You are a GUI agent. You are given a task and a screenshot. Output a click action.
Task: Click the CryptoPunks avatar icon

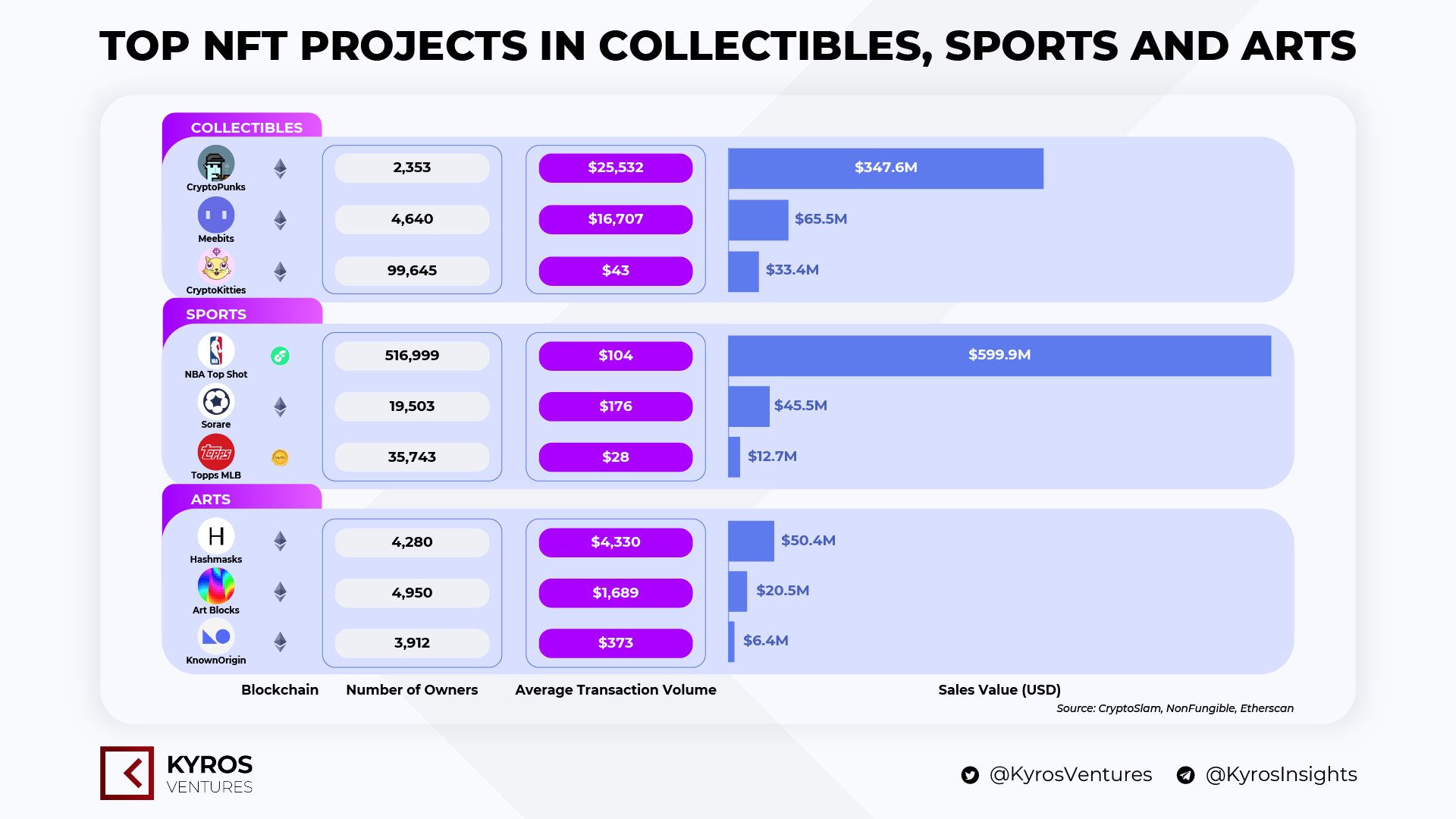pos(216,163)
